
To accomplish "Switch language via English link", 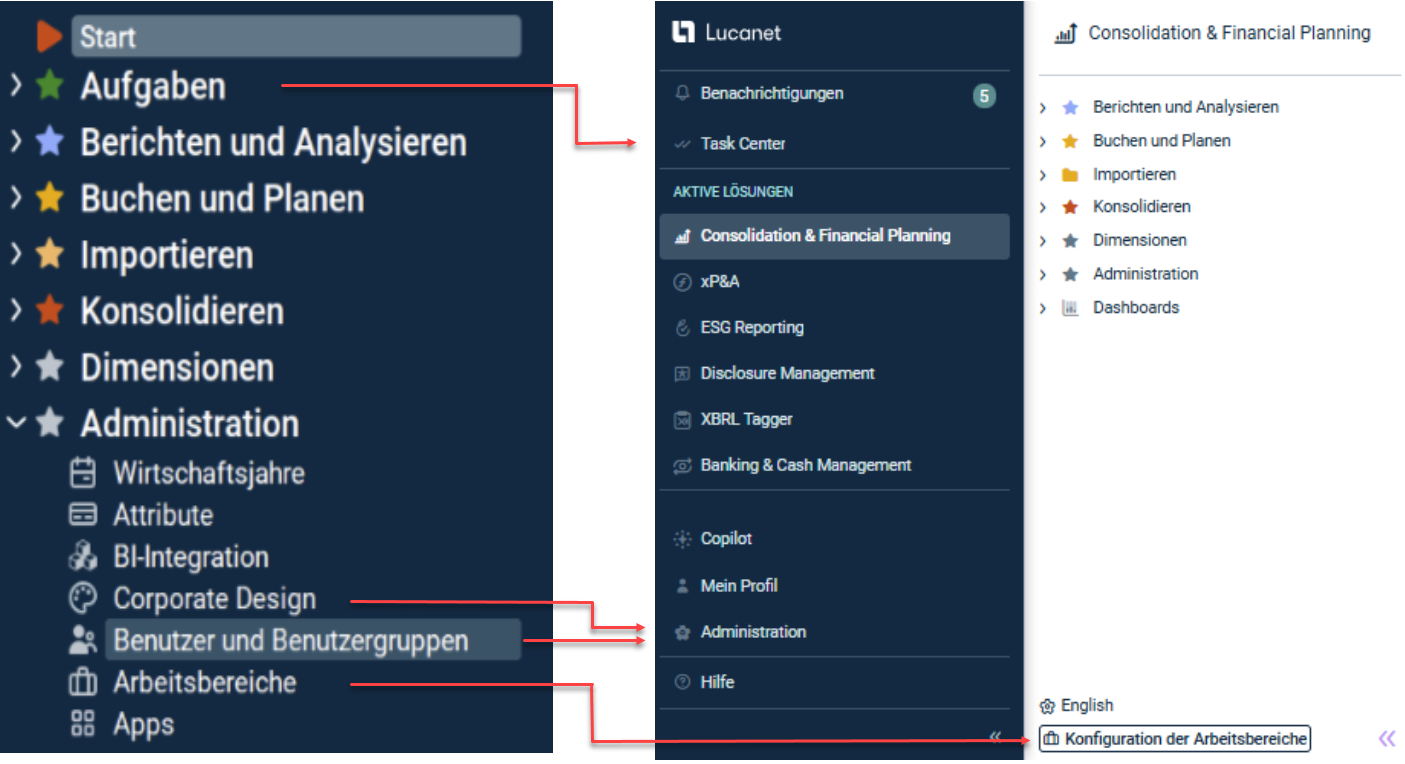I will click(x=1086, y=705).
